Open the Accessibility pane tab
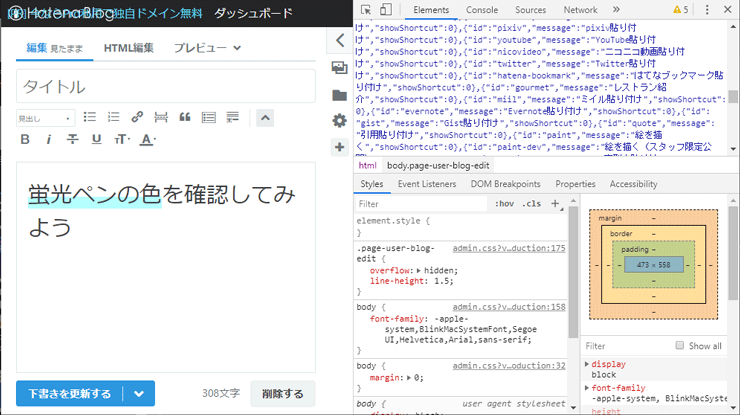Image resolution: width=740 pixels, height=415 pixels. tap(633, 184)
